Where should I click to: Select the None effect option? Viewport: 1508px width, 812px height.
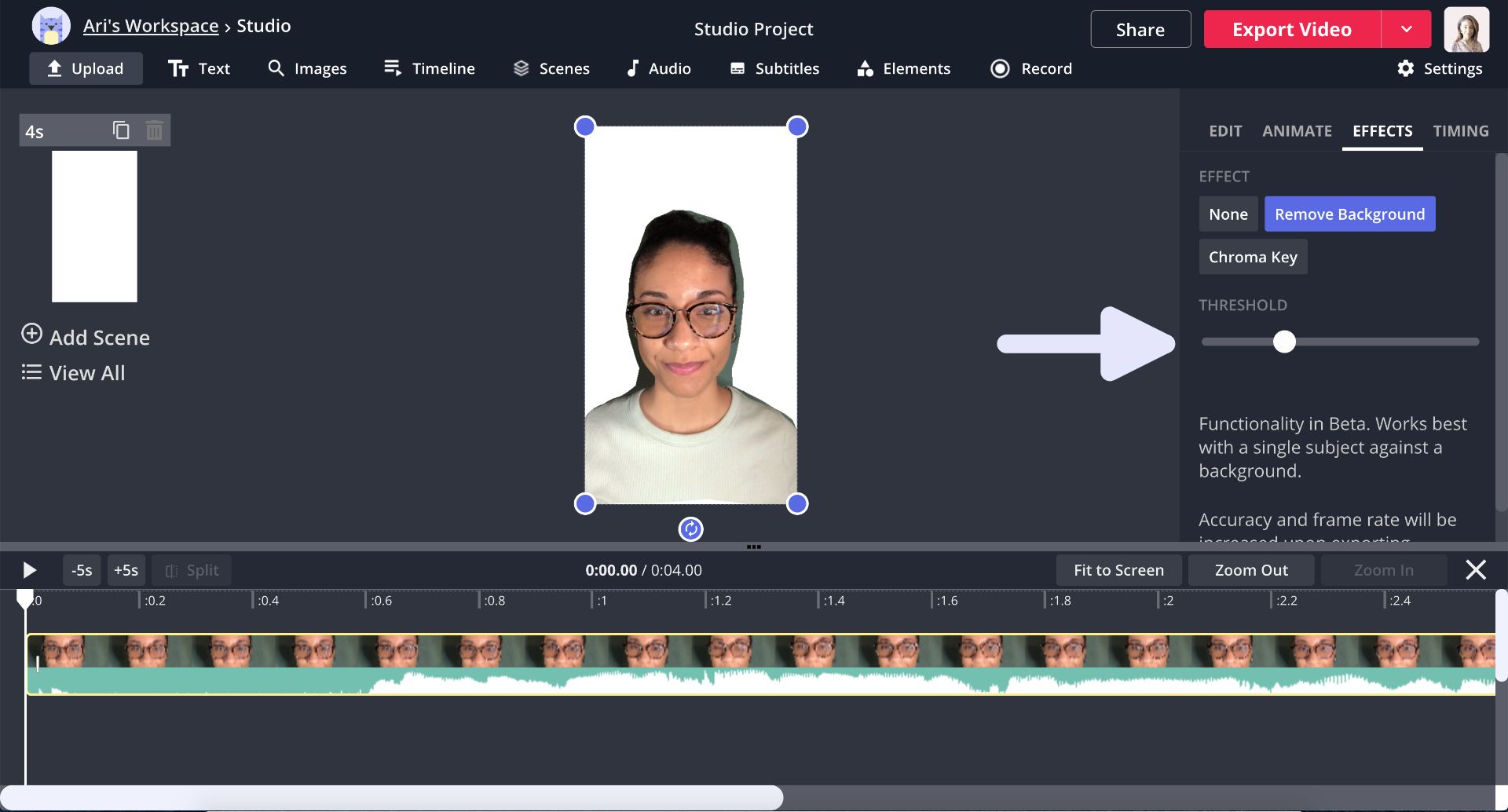point(1228,214)
